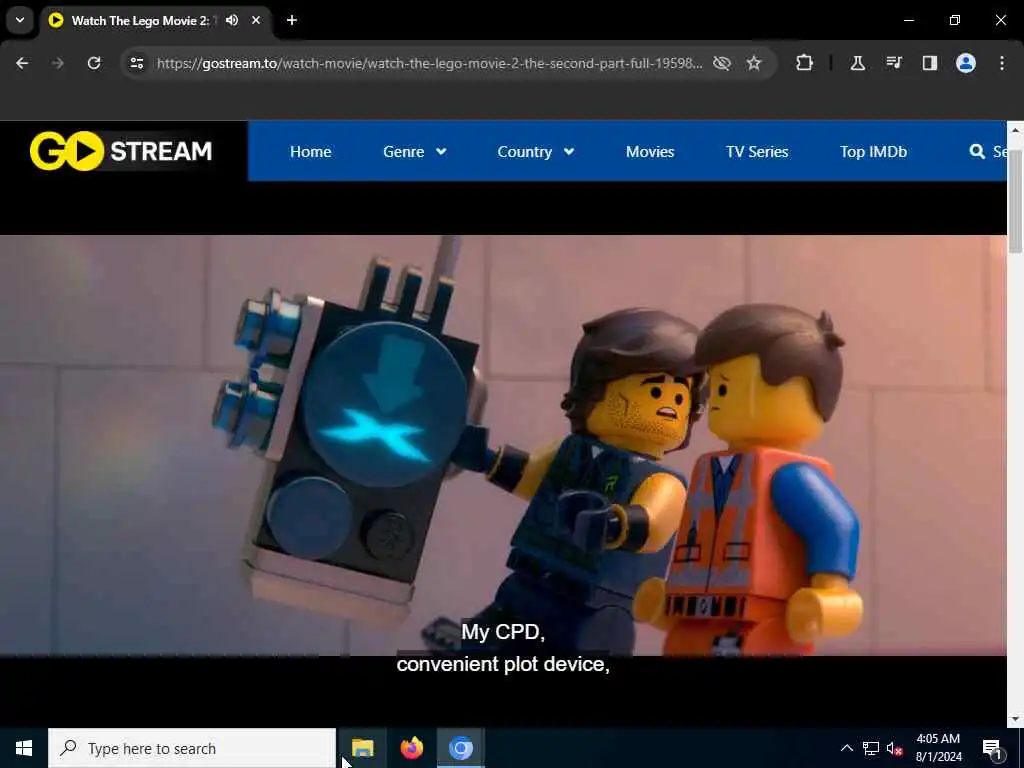This screenshot has width=1024, height=768.
Task: Open the tab search dropdown arrow
Action: click(20, 20)
